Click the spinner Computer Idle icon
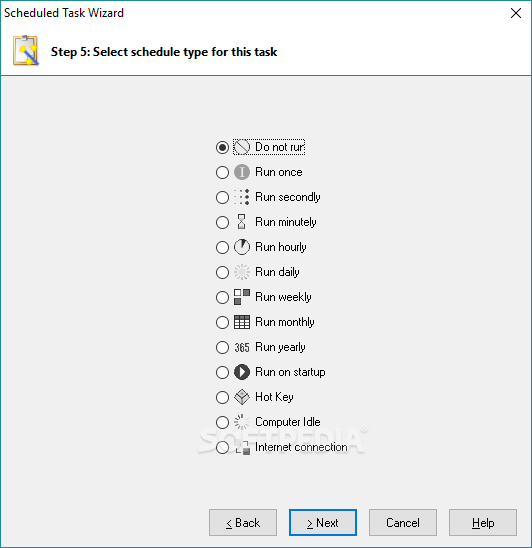 [242, 422]
